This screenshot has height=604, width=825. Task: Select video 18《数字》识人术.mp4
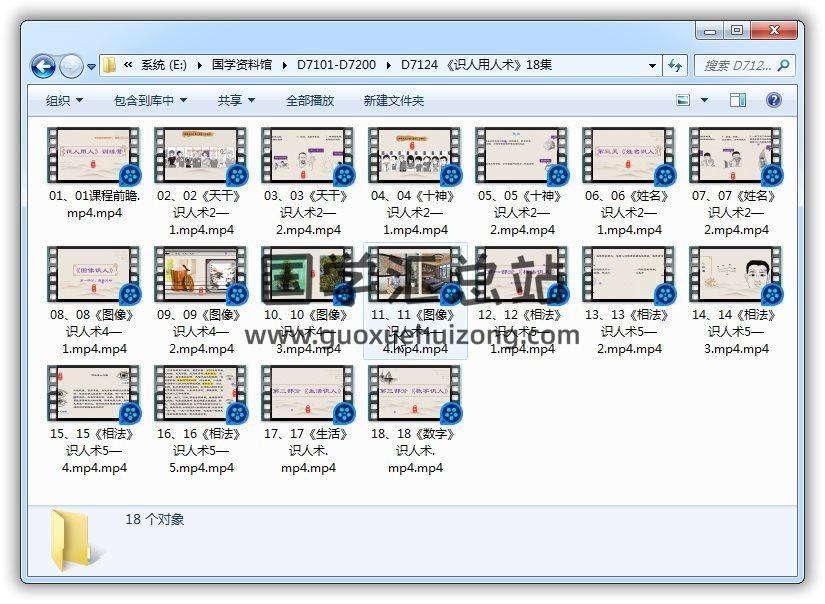tap(415, 420)
